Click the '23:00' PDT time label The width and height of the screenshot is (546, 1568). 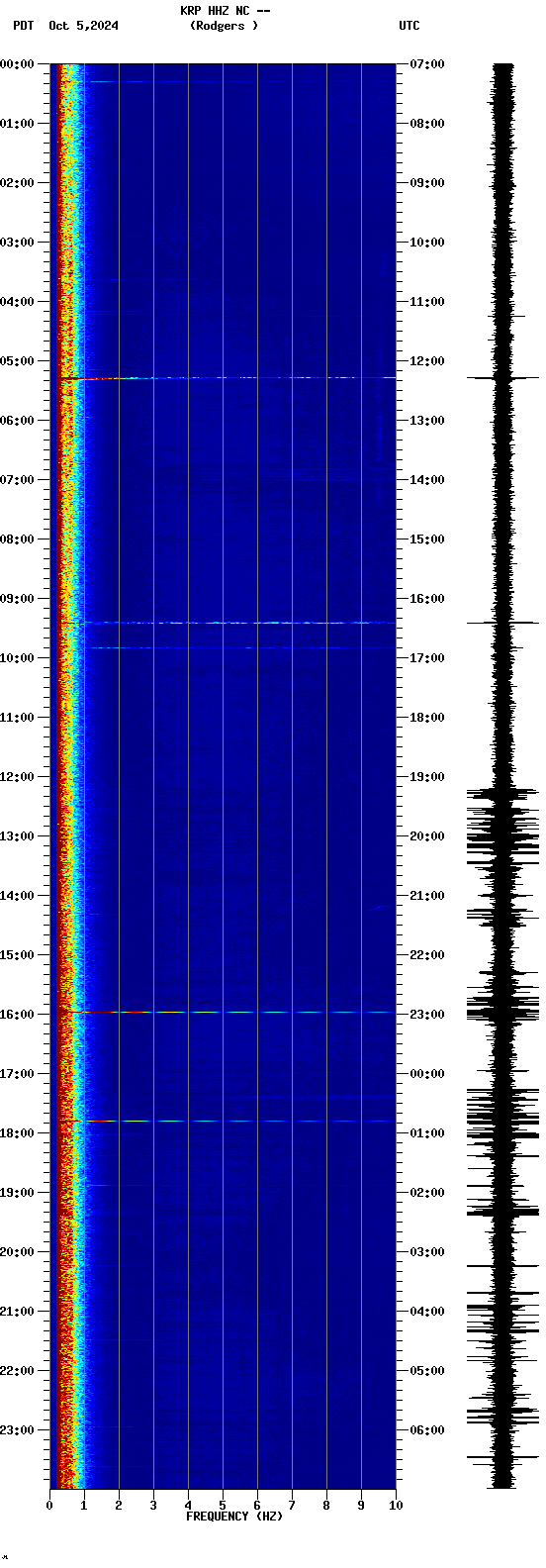17,1430
